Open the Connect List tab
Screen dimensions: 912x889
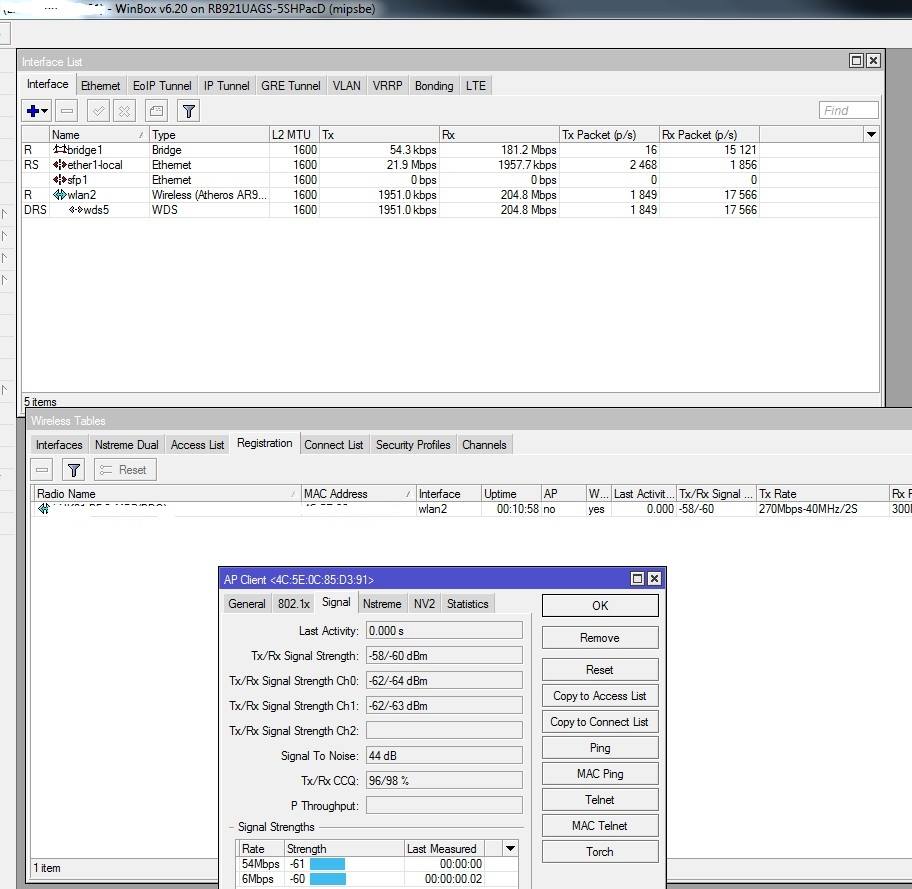click(x=333, y=444)
